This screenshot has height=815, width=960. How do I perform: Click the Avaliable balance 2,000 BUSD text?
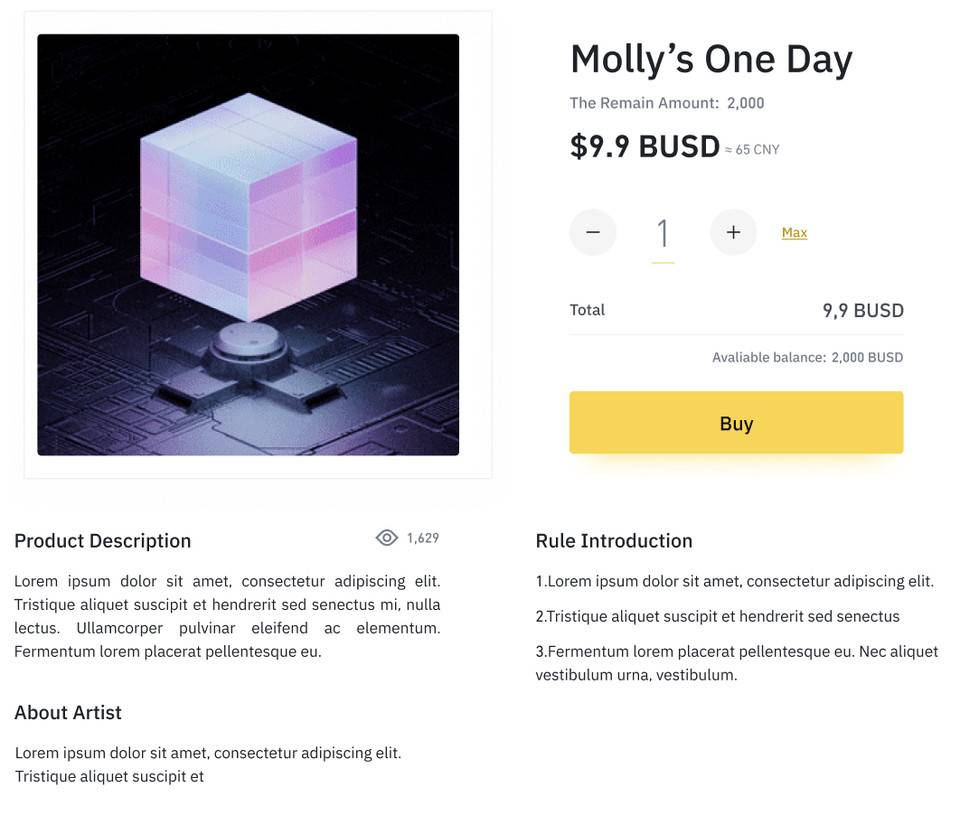808,357
